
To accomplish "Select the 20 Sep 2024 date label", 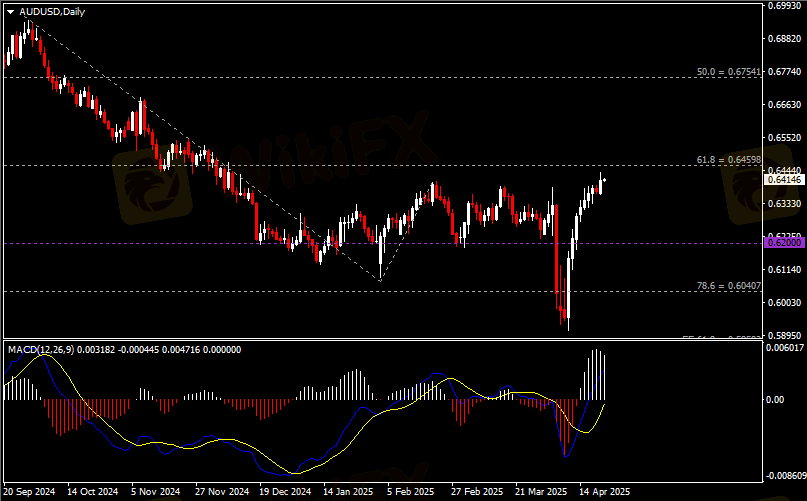I will pos(29,492).
